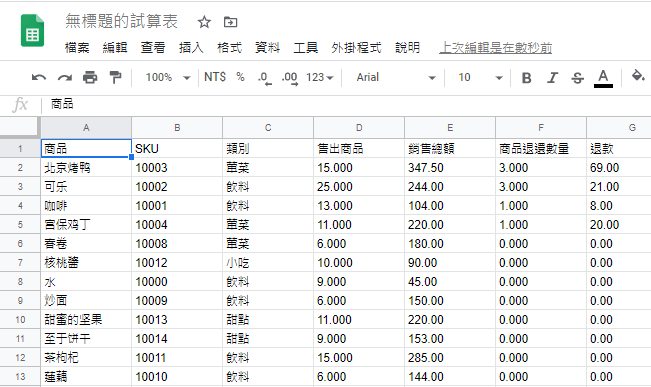The image size is (651, 387).
Task: Click SKU cell 10002
Action: 177,186
